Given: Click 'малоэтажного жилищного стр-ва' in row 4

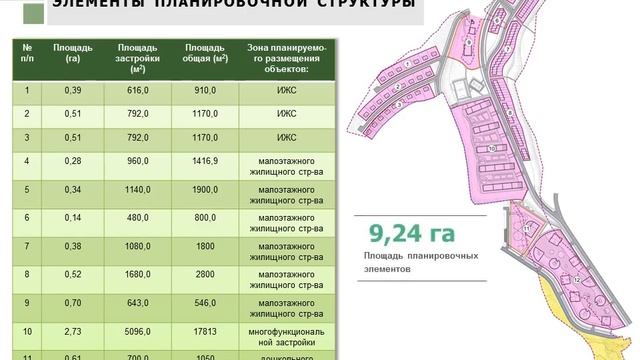Looking at the screenshot, I should 287,167.
